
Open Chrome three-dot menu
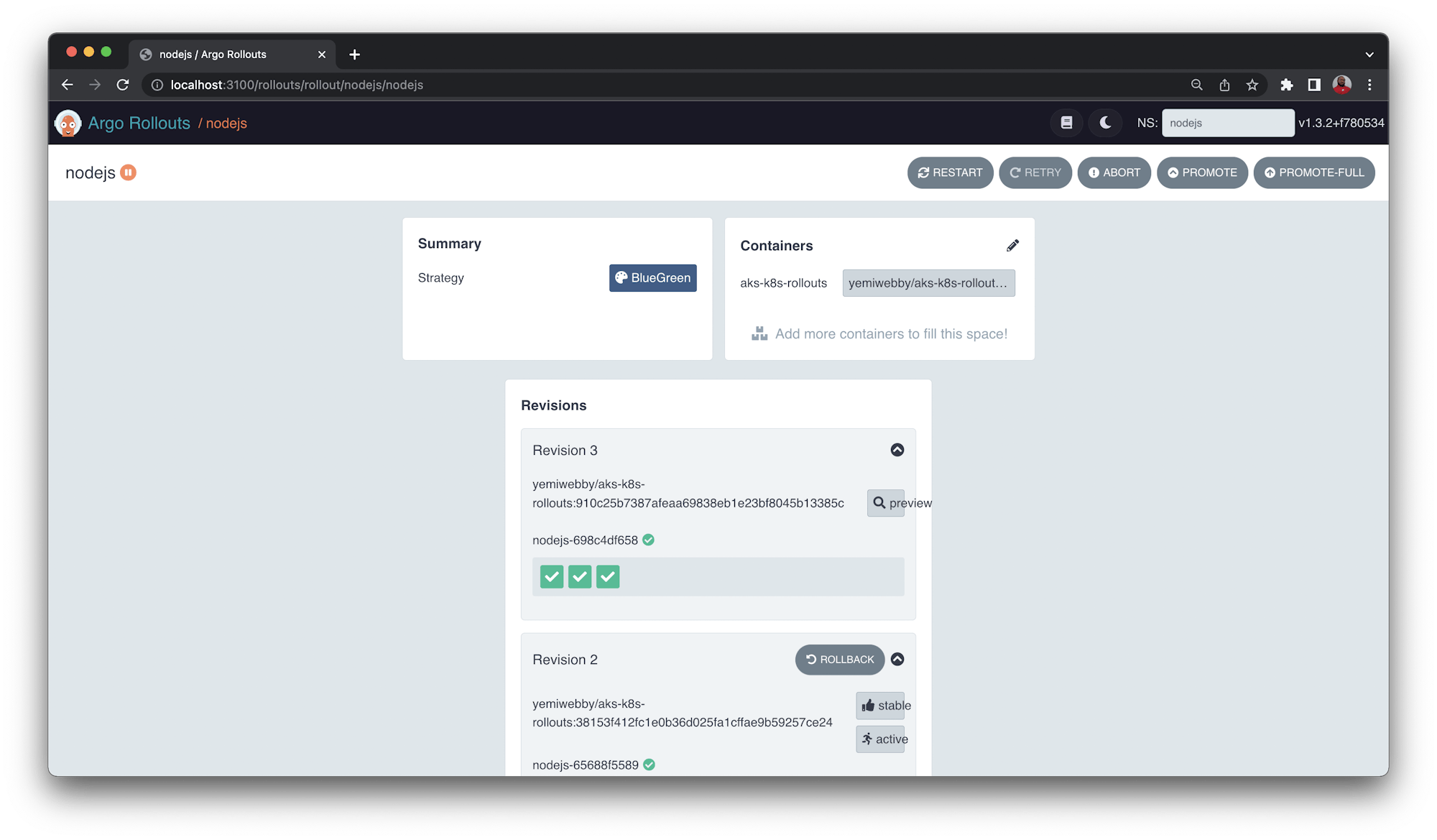1369,85
